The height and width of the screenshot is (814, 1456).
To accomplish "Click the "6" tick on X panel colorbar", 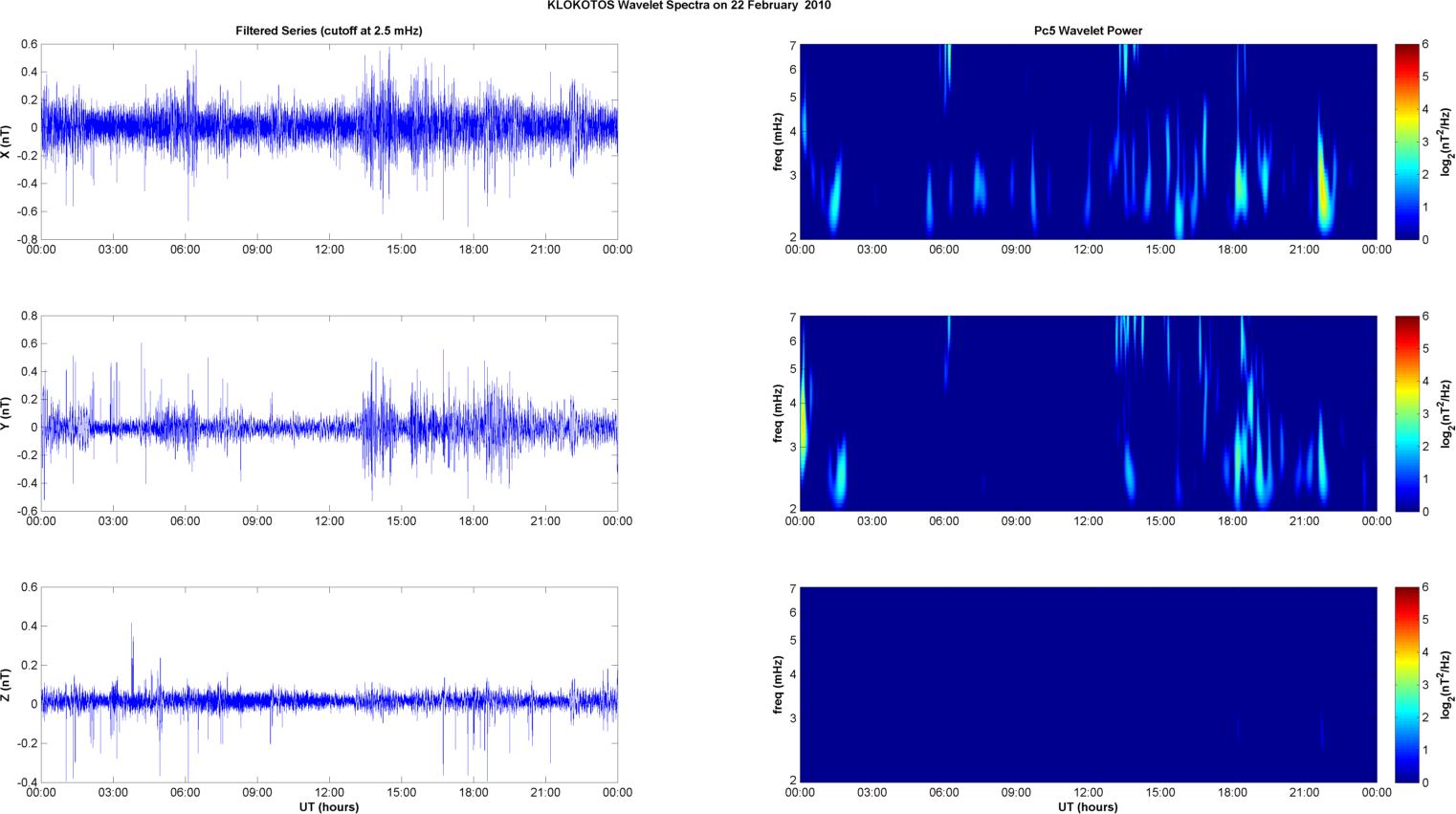I will coord(1425,44).
